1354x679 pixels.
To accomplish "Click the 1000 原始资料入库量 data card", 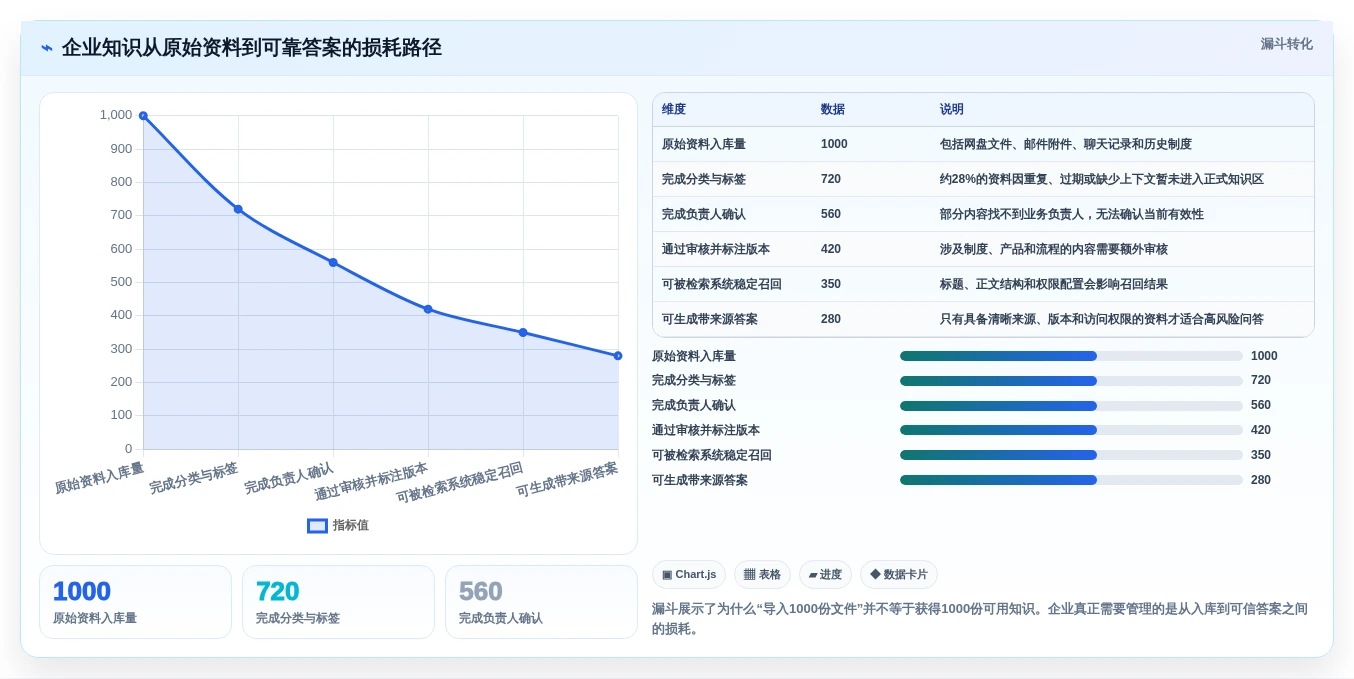I will point(135,602).
